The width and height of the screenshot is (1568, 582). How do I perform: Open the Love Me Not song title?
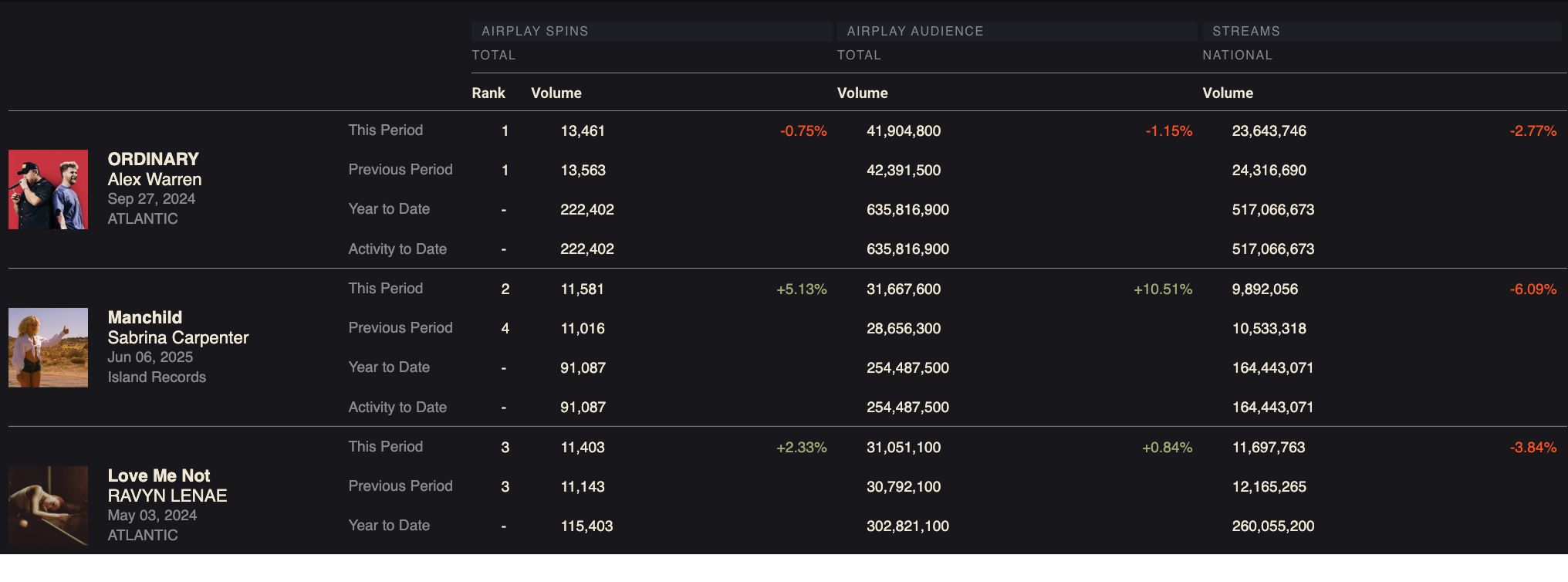158,475
